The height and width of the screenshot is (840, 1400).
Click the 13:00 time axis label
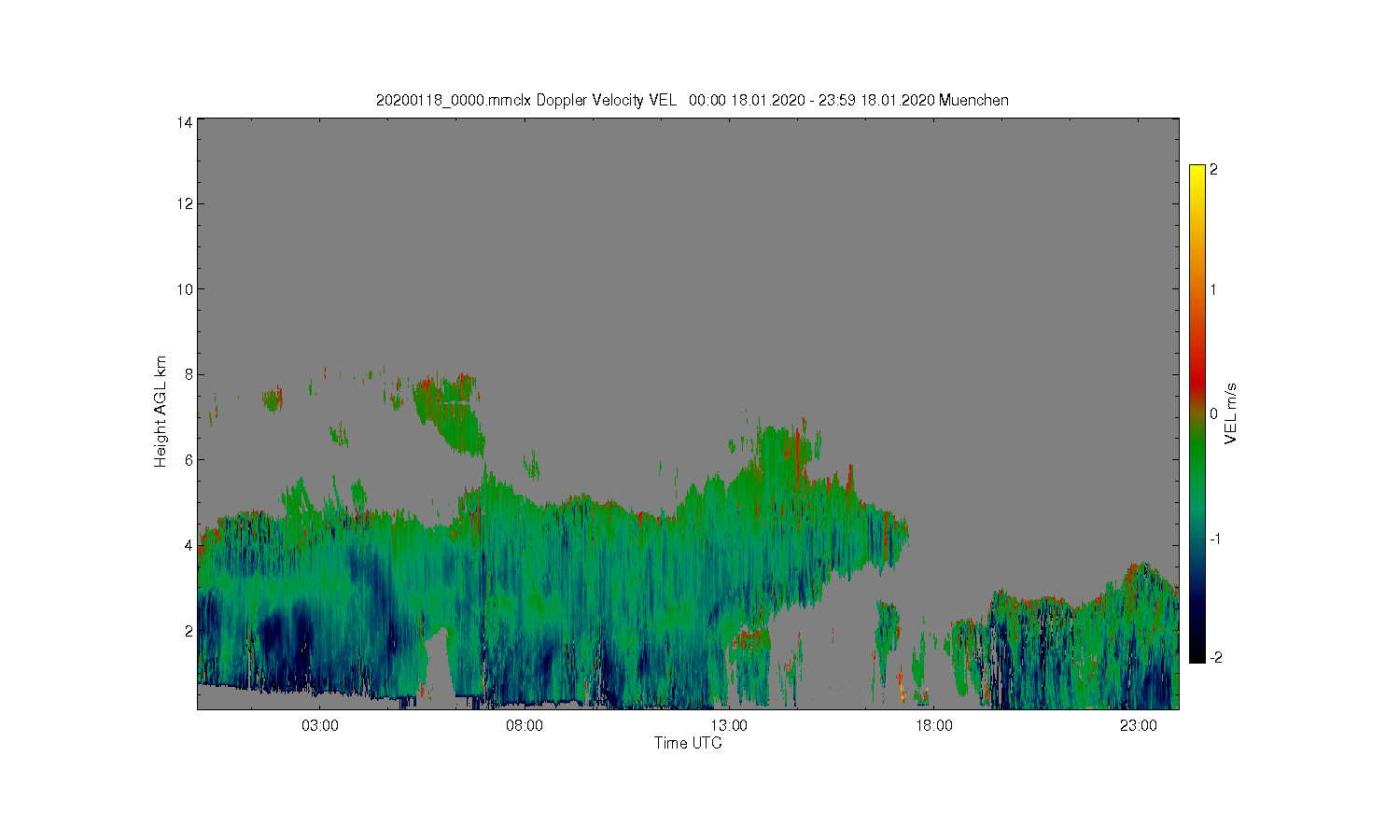point(729,726)
